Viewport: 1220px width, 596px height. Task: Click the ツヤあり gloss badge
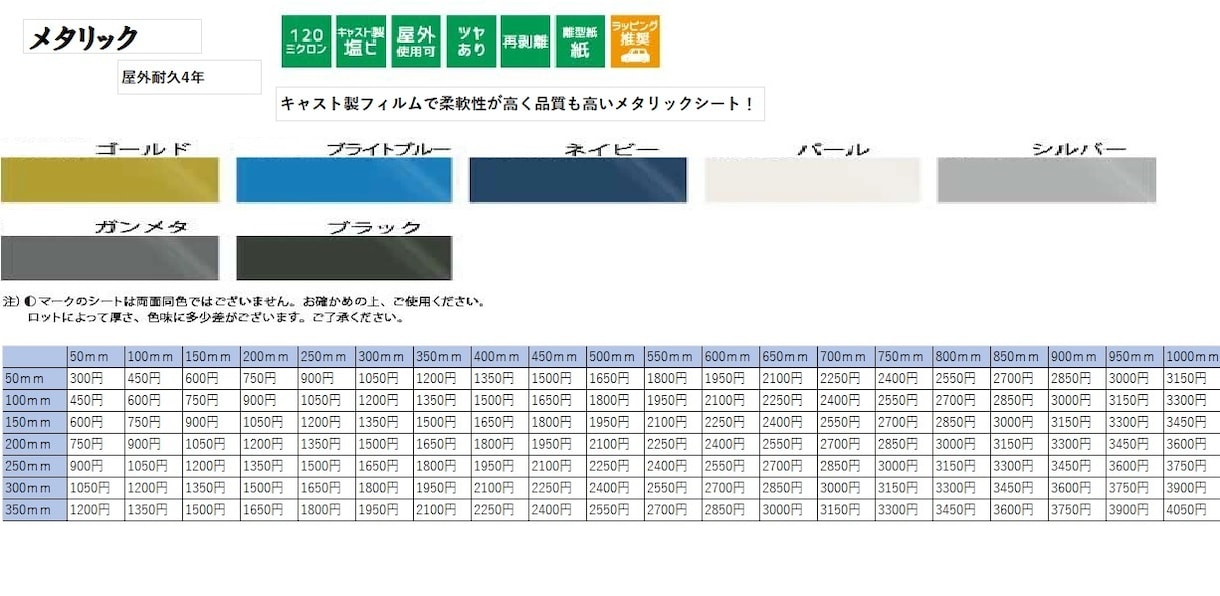pos(470,41)
